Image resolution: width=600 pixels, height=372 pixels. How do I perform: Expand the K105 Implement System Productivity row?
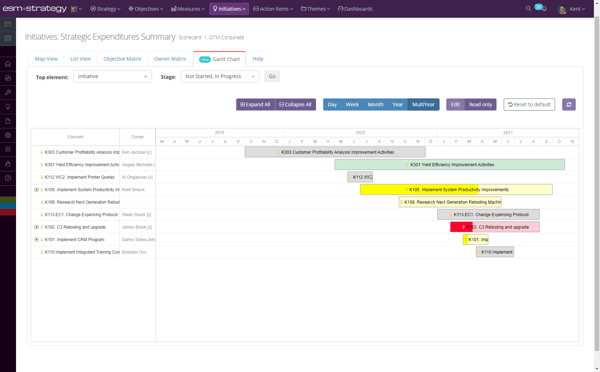coord(36,190)
